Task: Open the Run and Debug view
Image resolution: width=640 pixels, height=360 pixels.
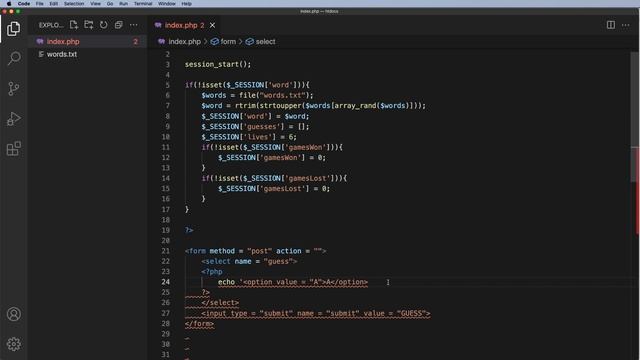Action: click(13, 118)
